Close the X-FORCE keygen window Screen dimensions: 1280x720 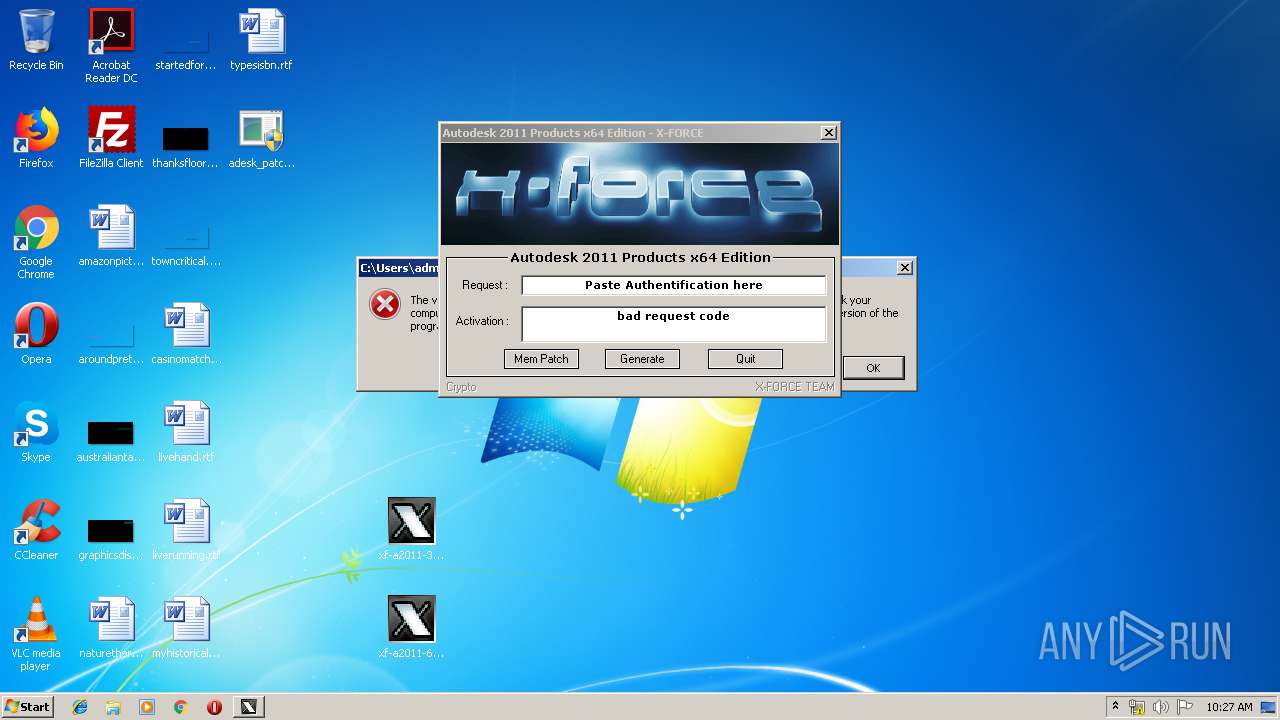coord(829,133)
